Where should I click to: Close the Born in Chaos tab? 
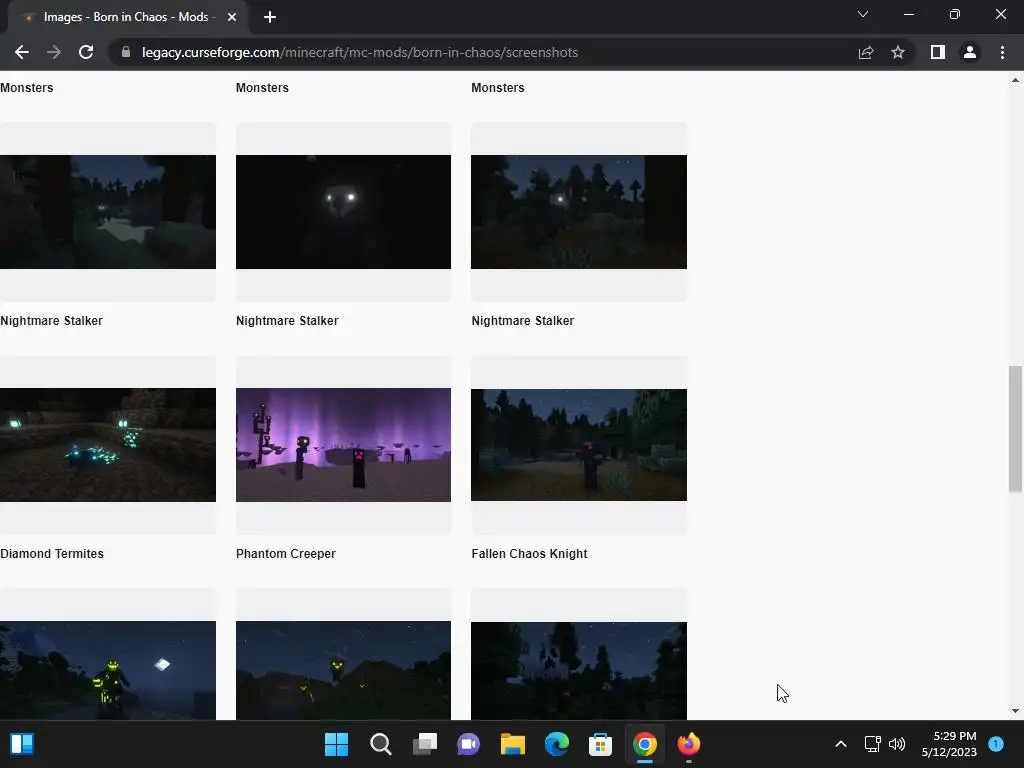pyautogui.click(x=232, y=17)
